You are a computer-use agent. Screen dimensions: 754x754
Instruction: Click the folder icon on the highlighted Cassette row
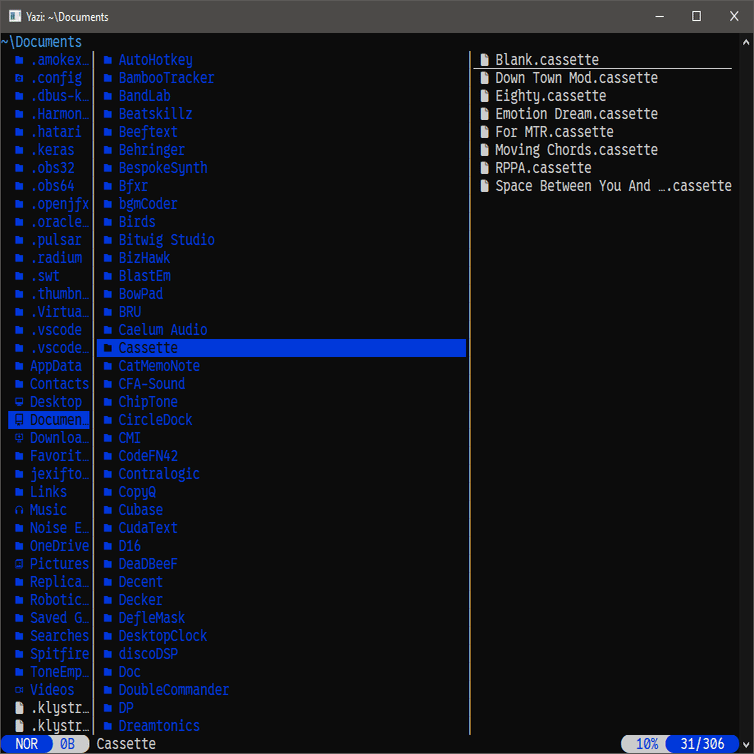click(108, 348)
